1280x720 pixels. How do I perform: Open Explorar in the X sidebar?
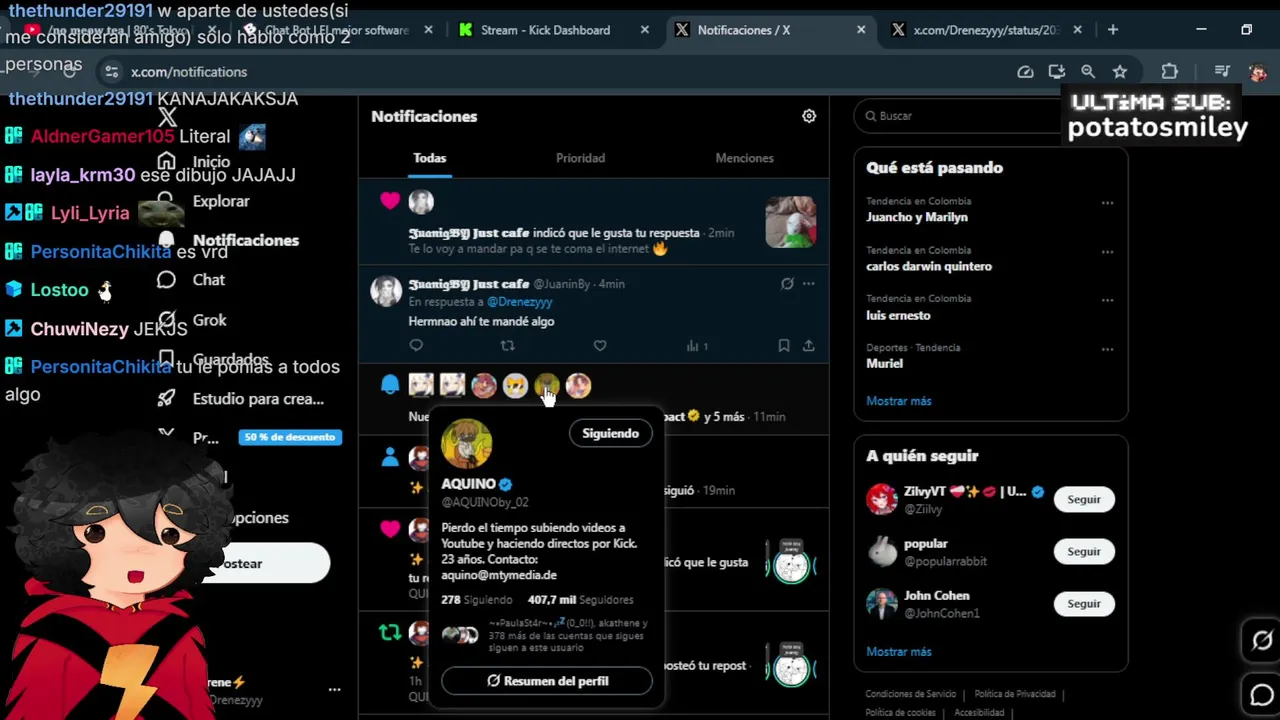click(221, 201)
